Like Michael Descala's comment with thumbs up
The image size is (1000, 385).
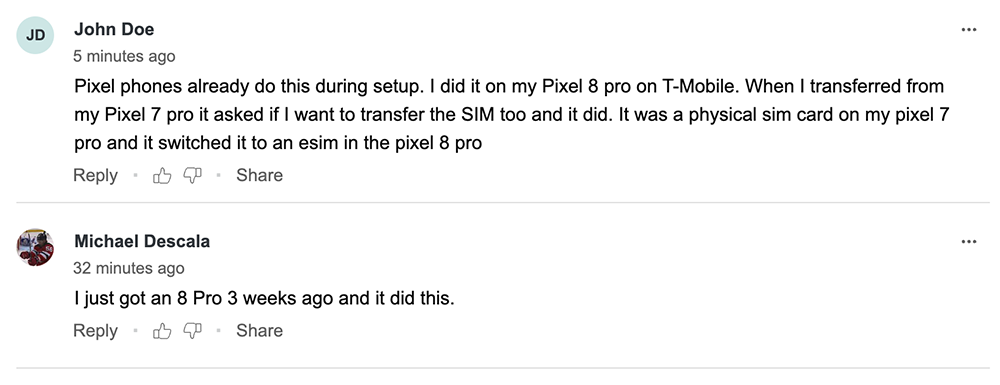tap(162, 331)
